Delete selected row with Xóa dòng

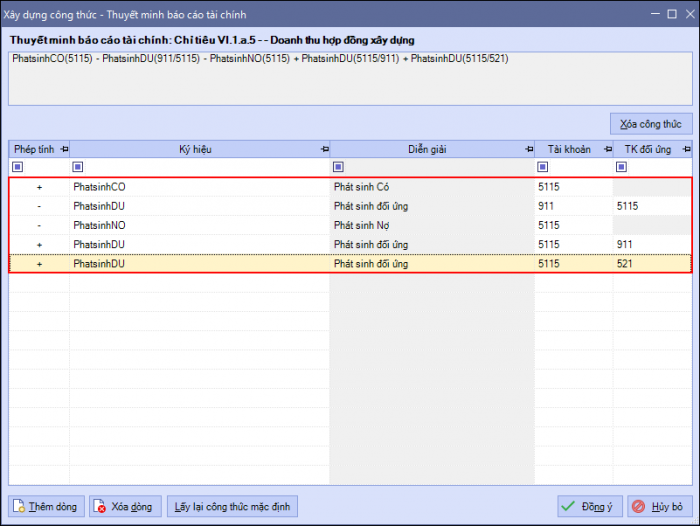pyautogui.click(x=125, y=507)
